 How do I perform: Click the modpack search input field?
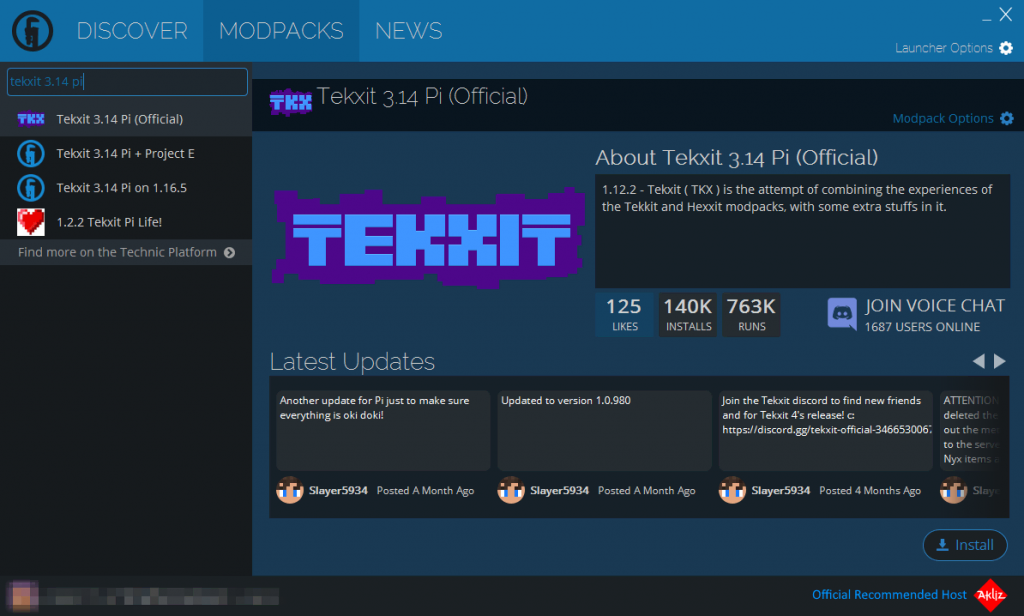pyautogui.click(x=127, y=82)
